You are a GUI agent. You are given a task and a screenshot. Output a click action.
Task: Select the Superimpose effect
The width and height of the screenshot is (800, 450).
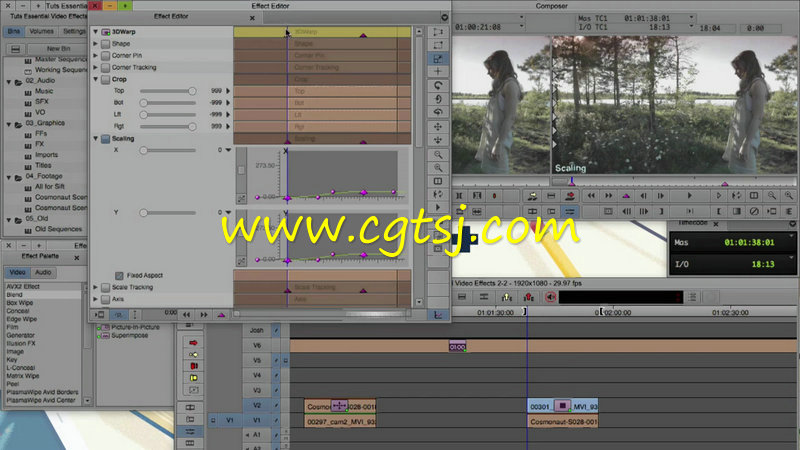tap(130, 336)
